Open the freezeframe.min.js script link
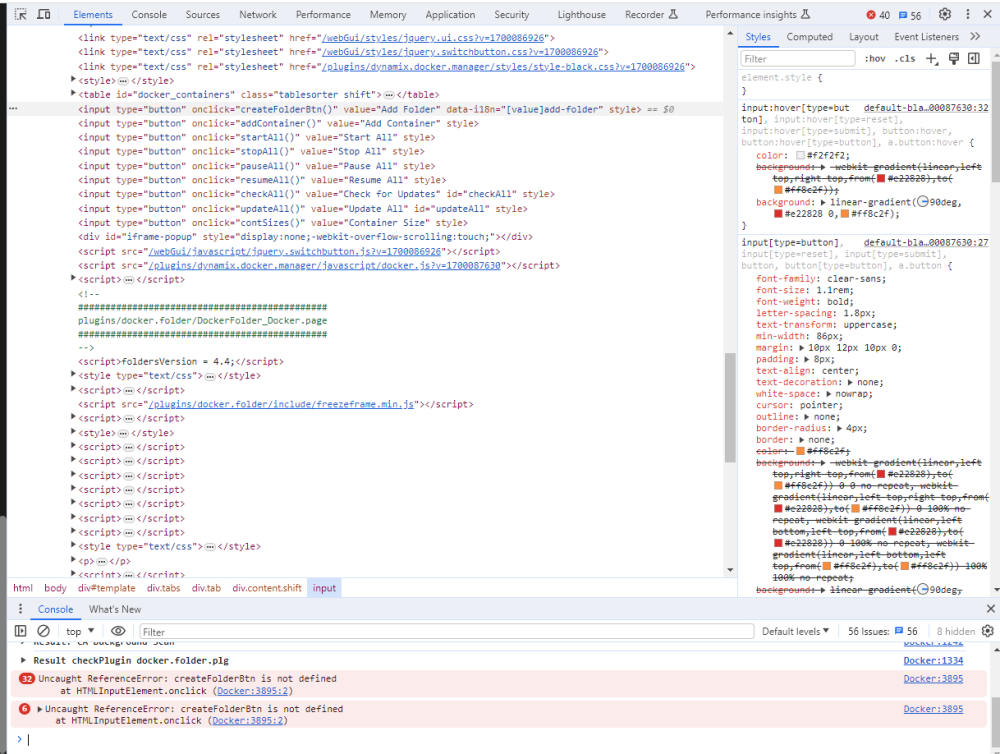Viewport: 1000px width, 754px height. [x=281, y=404]
